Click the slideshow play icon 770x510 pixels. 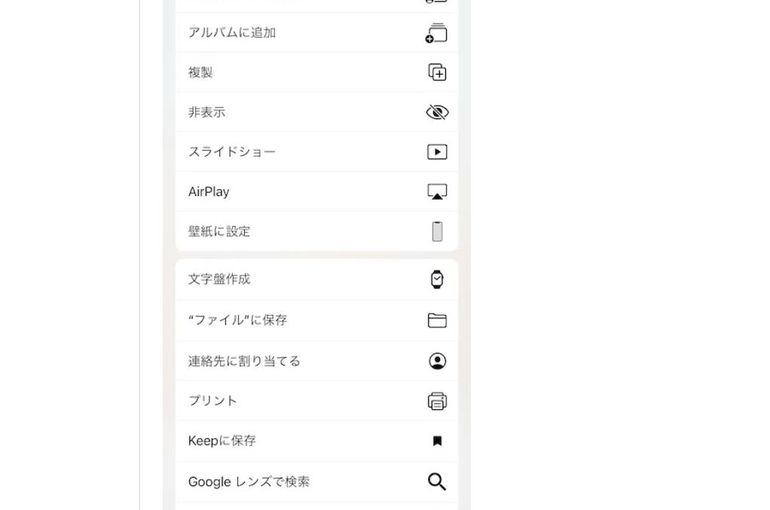437,152
